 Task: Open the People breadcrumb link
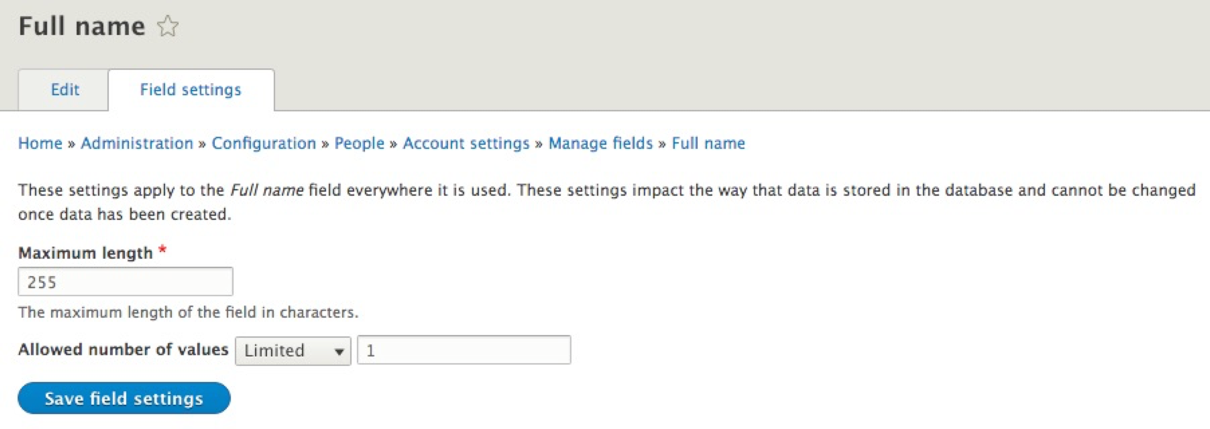[x=359, y=143]
